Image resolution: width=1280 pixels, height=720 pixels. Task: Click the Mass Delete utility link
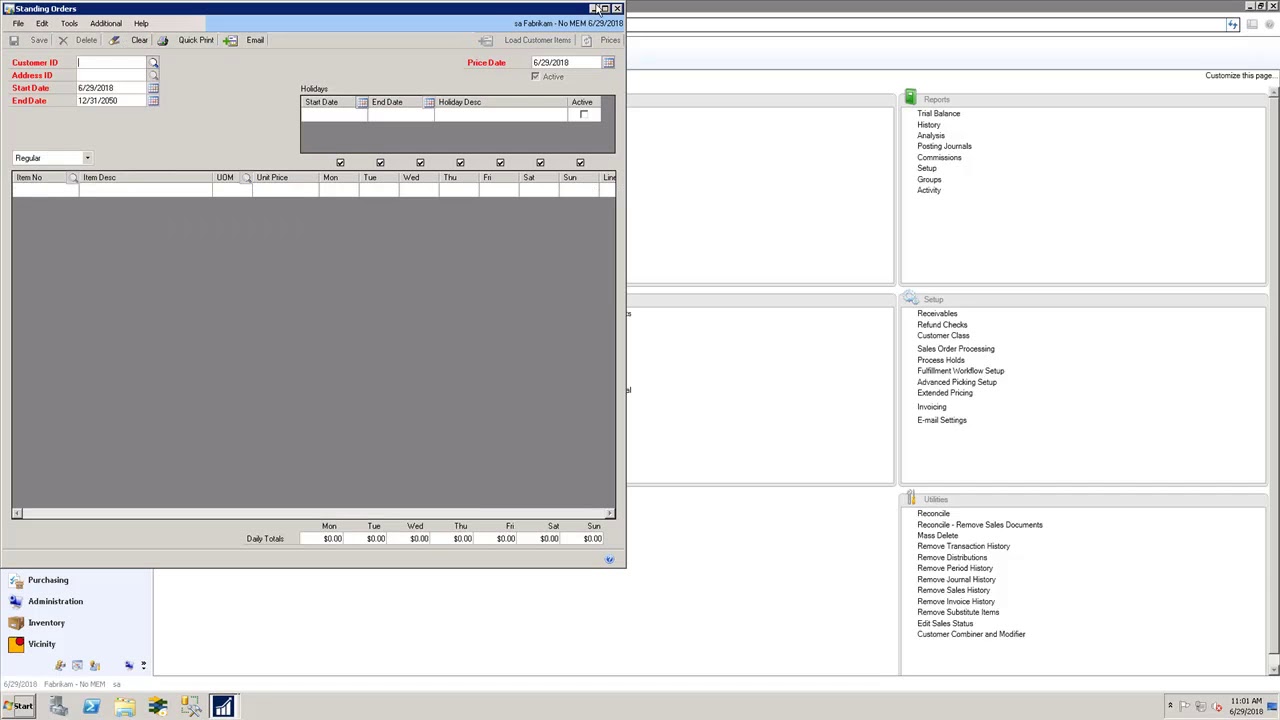point(937,536)
